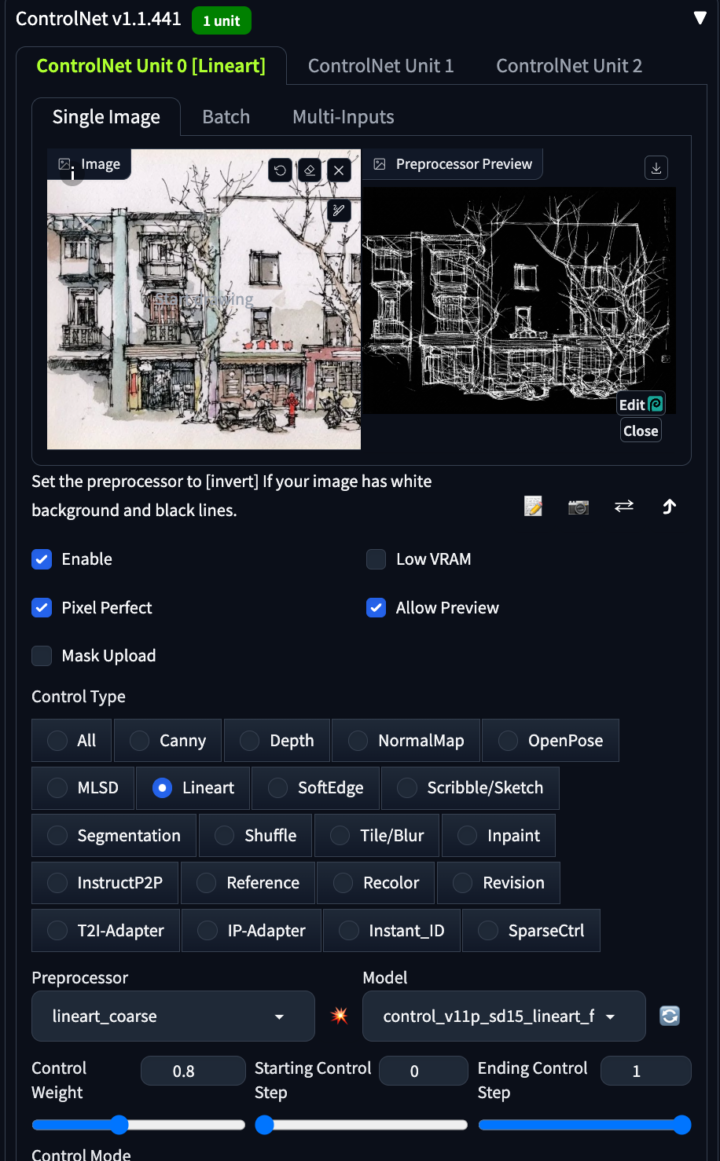Enable the Low VRAM option

coord(376,559)
